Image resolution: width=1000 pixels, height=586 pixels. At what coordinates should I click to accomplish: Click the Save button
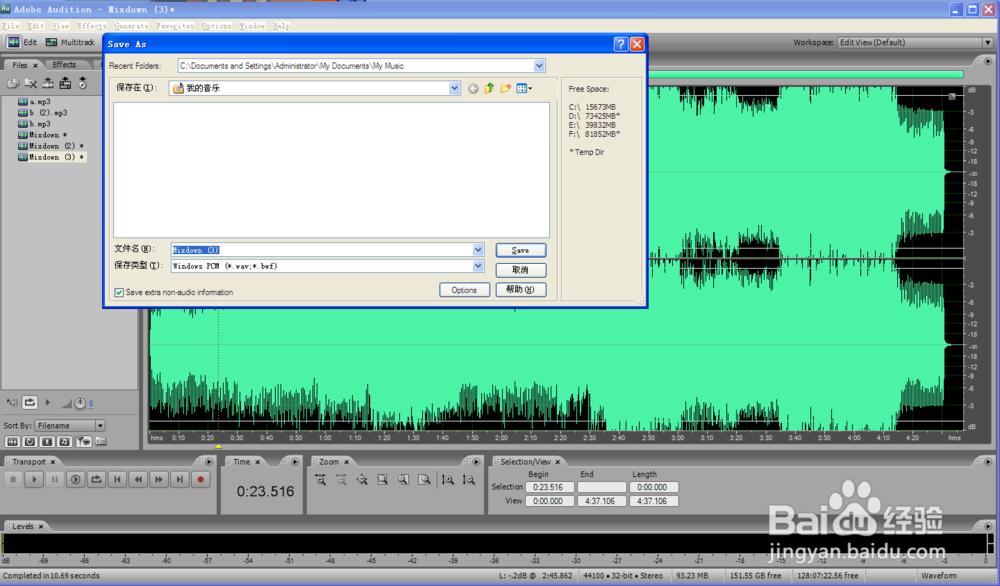(x=520, y=250)
